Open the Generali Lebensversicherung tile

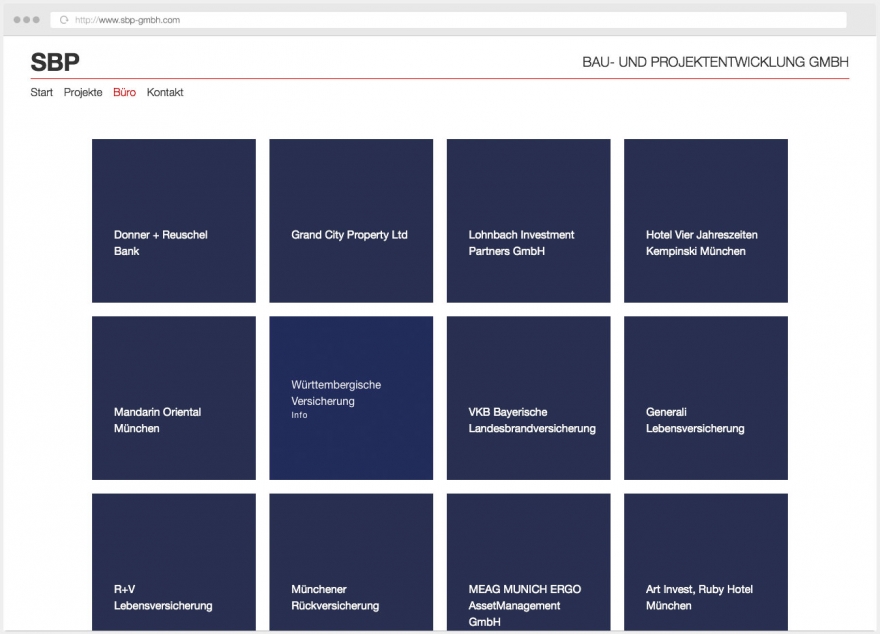(x=706, y=398)
